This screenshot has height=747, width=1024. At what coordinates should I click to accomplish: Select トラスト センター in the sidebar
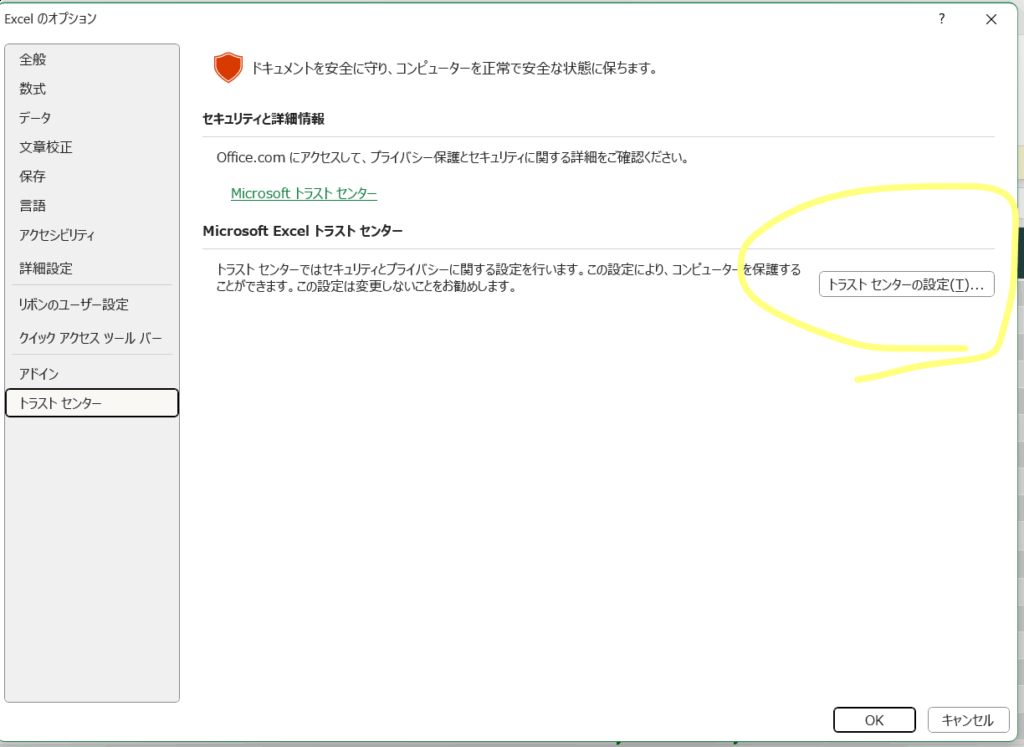tap(91, 403)
